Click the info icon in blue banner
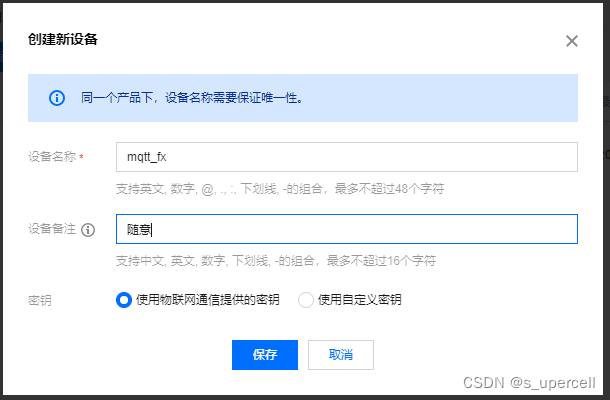This screenshot has width=610, height=400. tap(57, 98)
